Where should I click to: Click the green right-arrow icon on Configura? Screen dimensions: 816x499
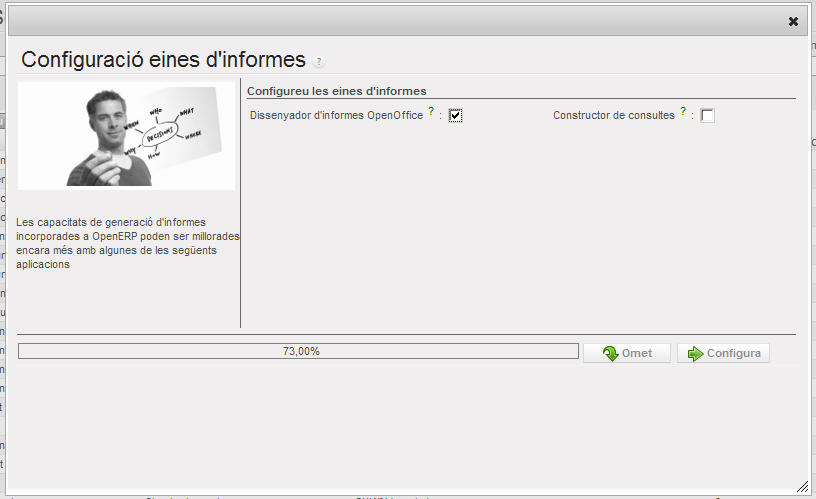coord(696,353)
